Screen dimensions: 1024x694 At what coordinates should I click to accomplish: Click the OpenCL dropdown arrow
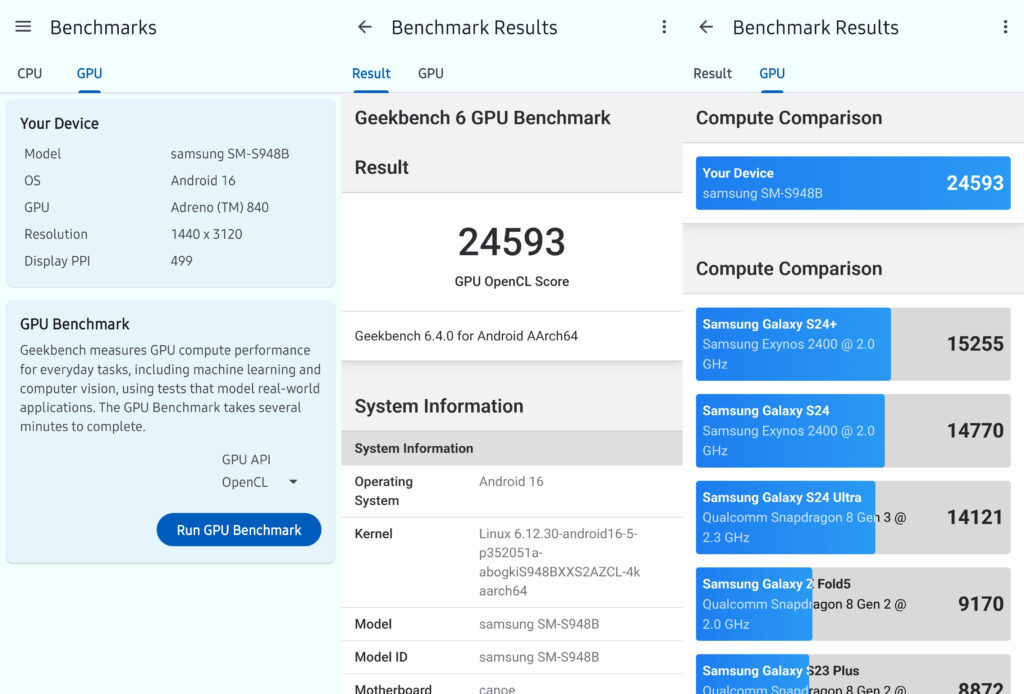pos(293,482)
